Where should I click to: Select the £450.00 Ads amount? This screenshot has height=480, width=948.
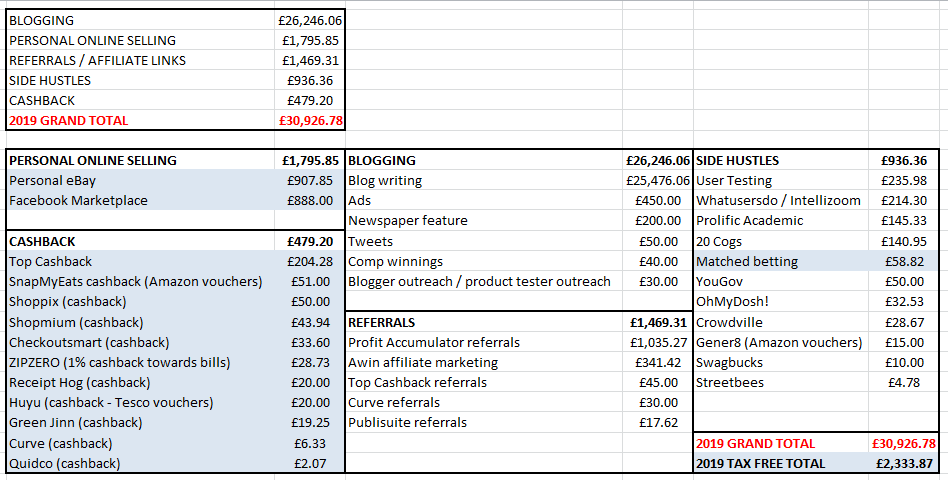pyautogui.click(x=658, y=200)
